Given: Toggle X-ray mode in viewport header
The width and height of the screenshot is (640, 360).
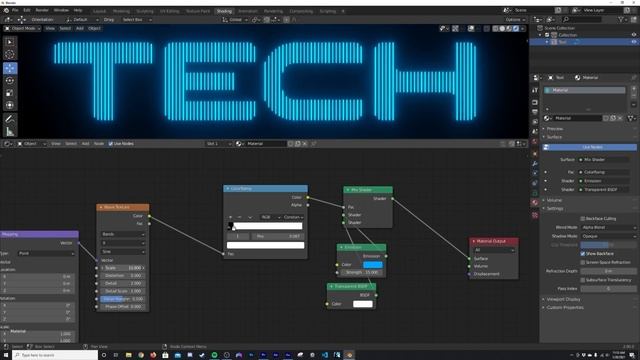Looking at the screenshot, I should point(487,29).
